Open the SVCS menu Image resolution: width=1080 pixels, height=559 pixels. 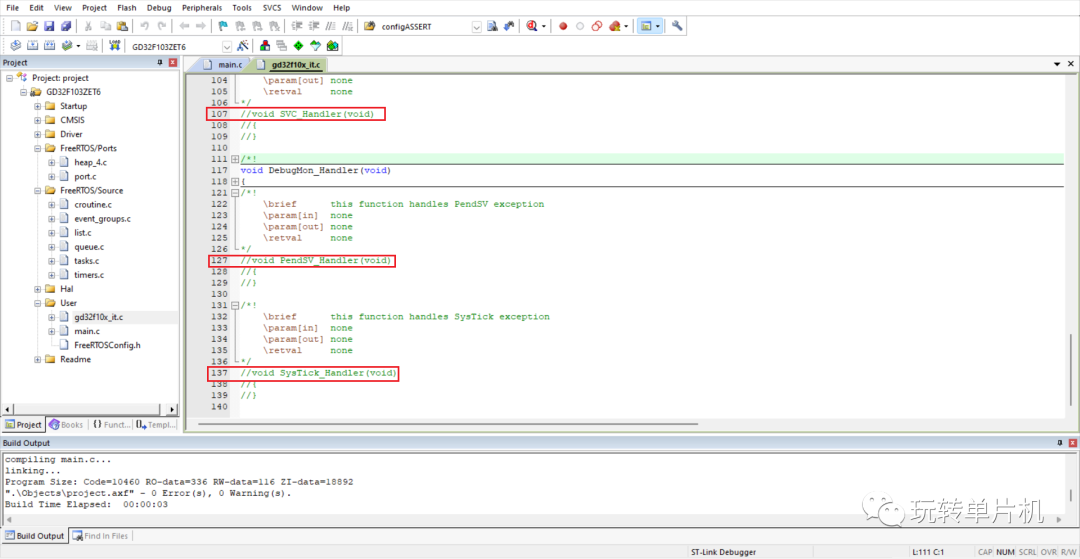pos(271,8)
